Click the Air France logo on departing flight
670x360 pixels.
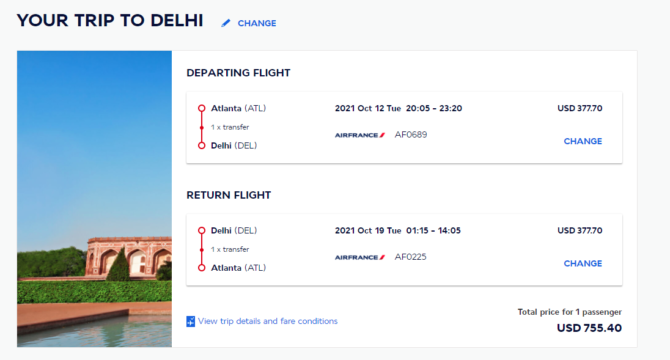point(360,135)
